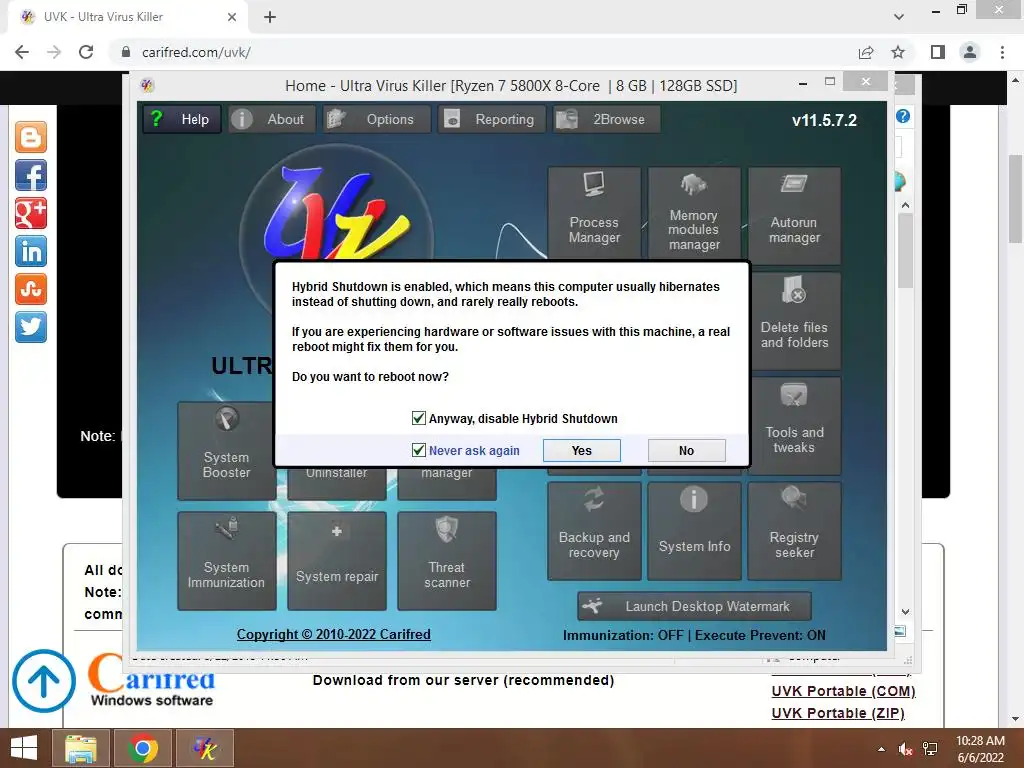Screen dimensions: 1024x768
Task: Uncheck Anyway, disable Hybrid Shutdown
Action: point(419,418)
